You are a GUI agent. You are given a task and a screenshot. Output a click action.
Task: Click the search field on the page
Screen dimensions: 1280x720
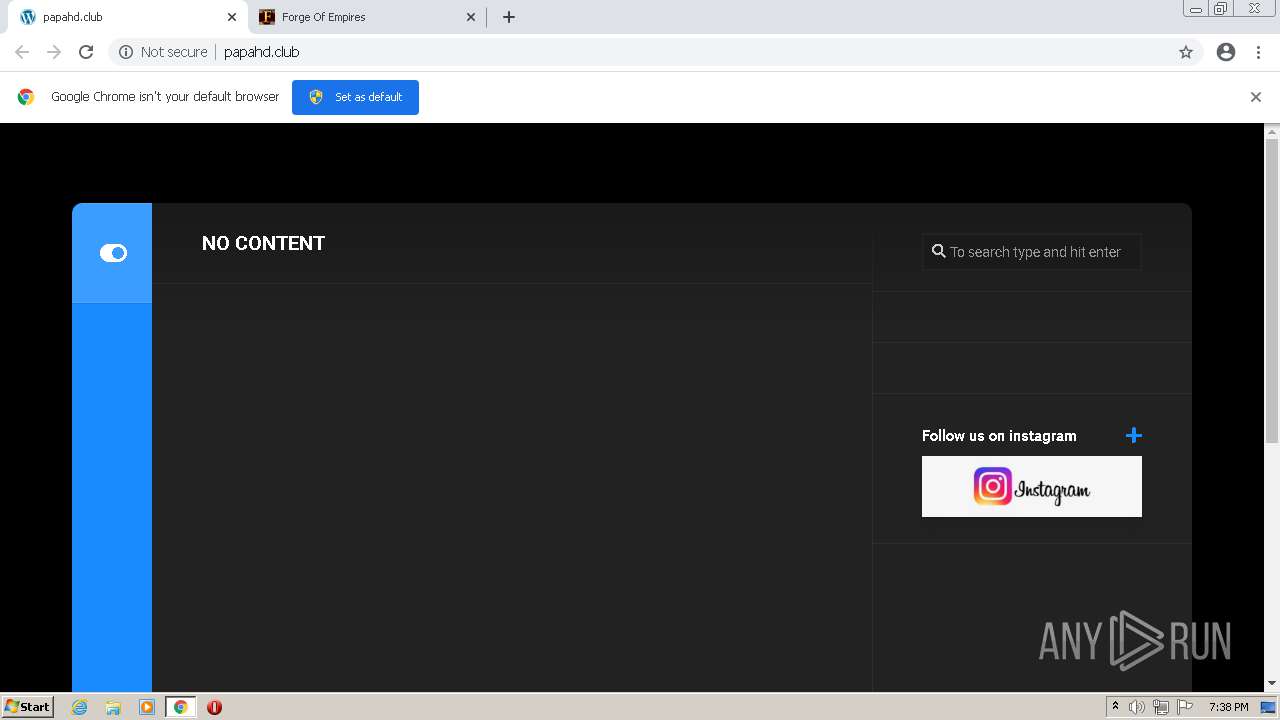[1031, 252]
